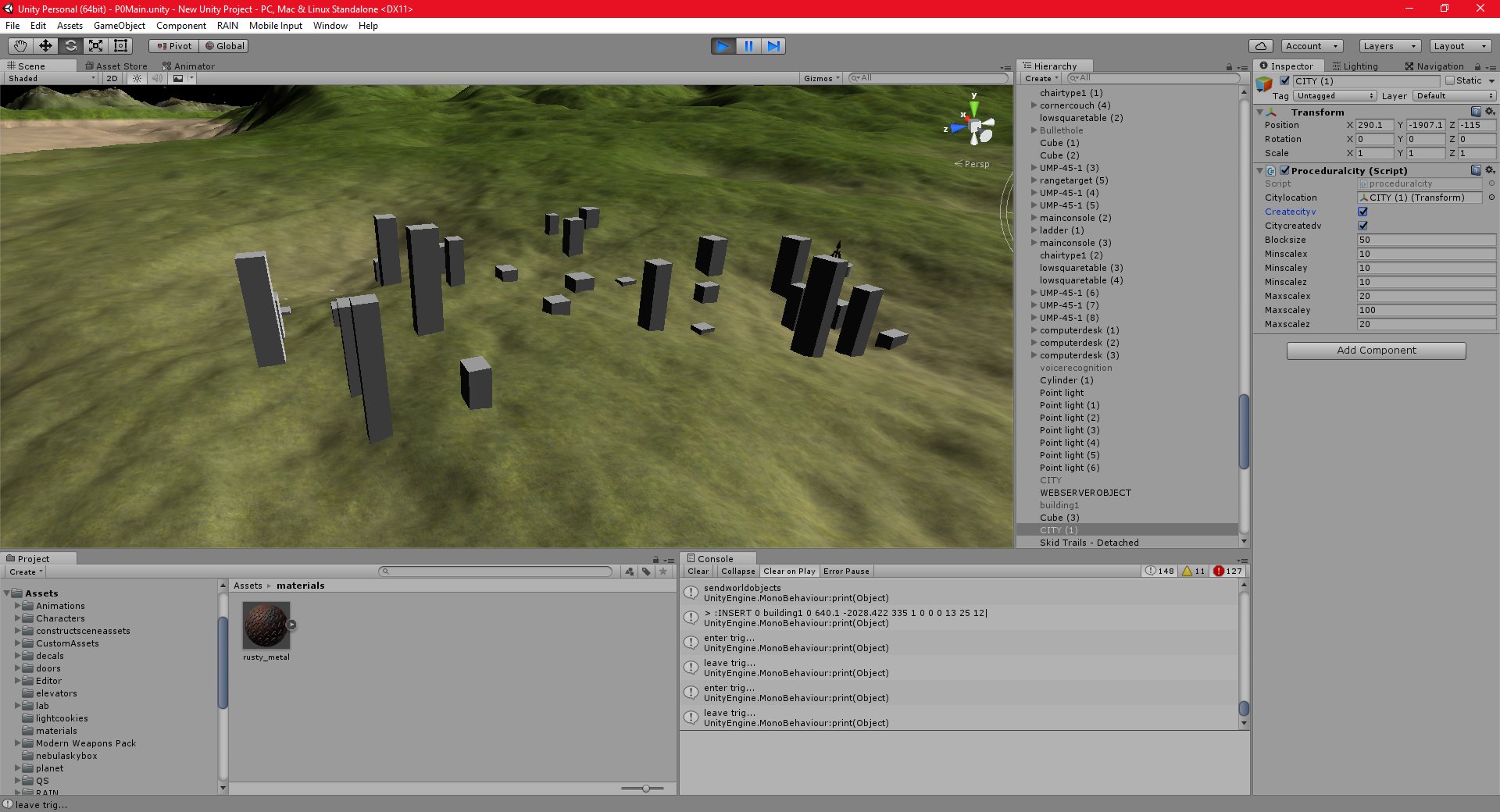Click the Console Clear button

click(x=698, y=572)
